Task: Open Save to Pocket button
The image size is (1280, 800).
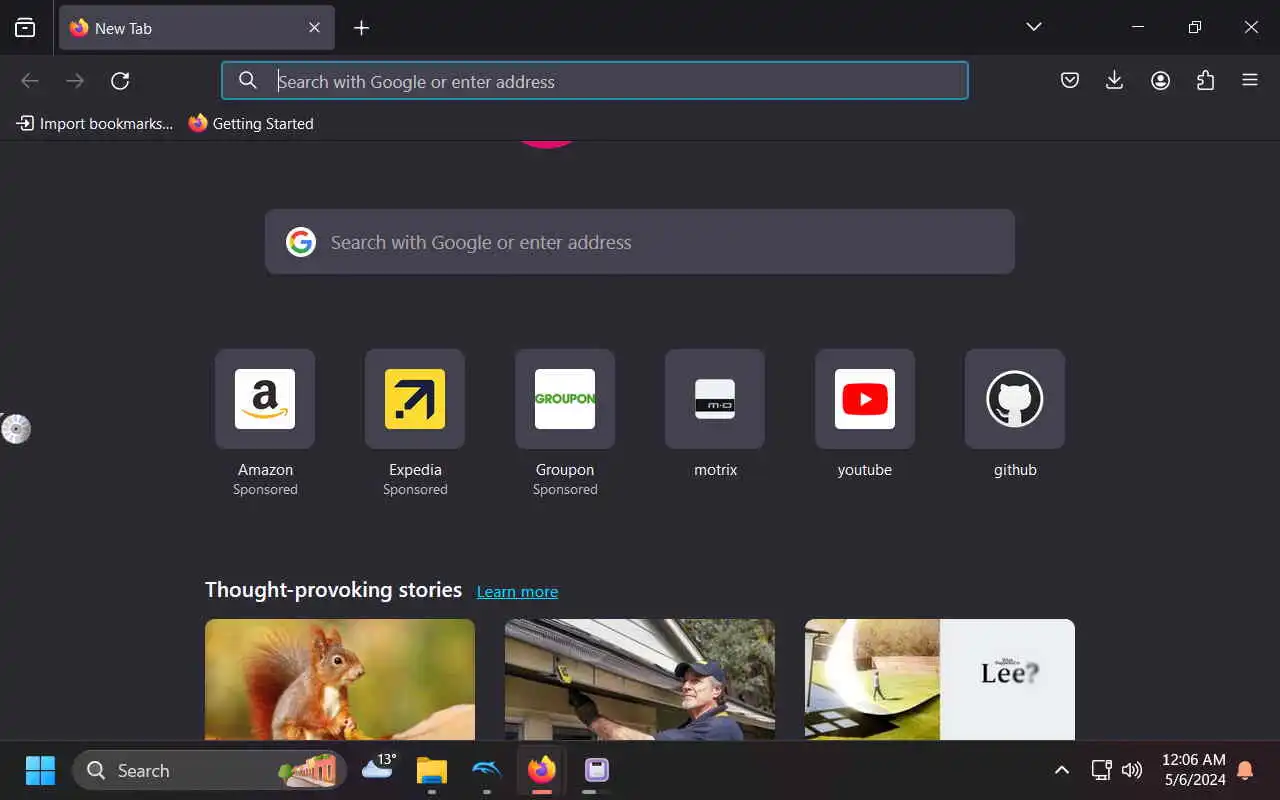Action: coord(1070,81)
